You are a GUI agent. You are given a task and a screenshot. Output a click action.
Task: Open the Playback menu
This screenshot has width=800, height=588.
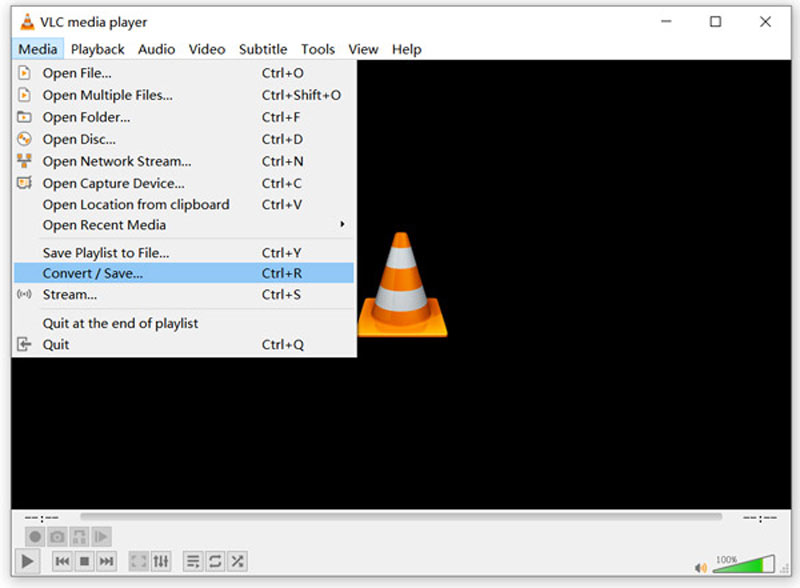pos(97,48)
